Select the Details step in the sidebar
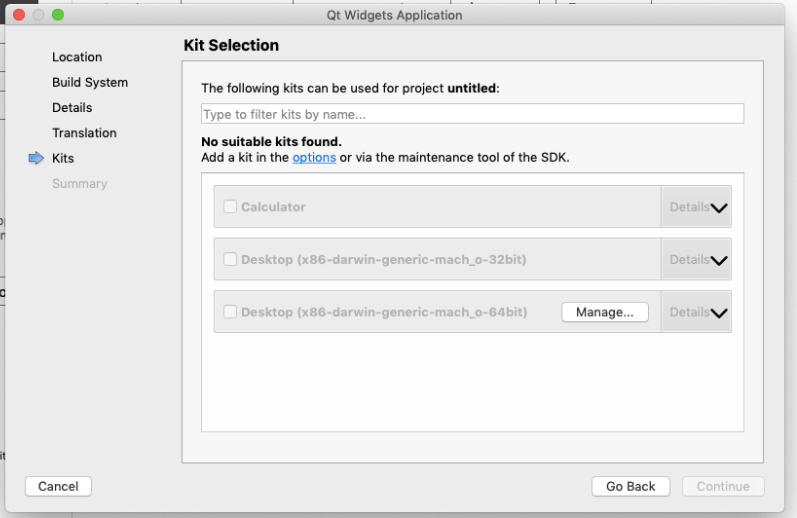The width and height of the screenshot is (797, 518). point(72,107)
